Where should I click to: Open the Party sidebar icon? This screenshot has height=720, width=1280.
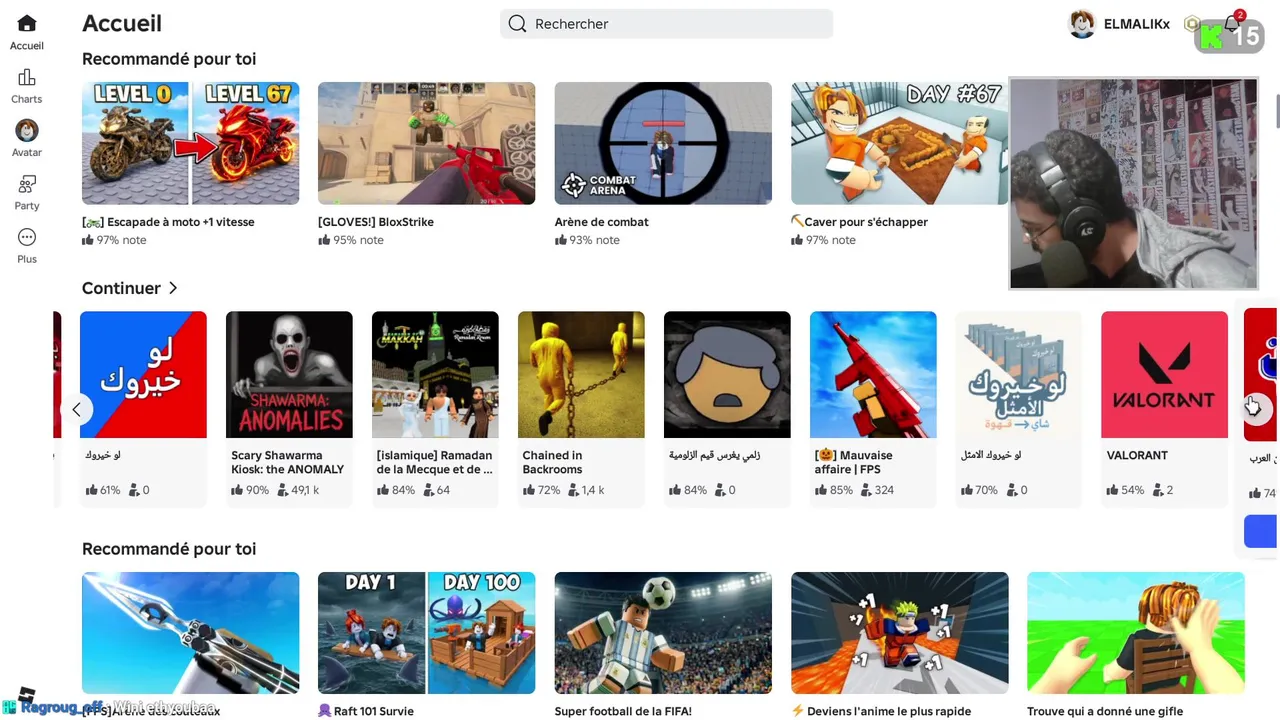click(x=27, y=184)
